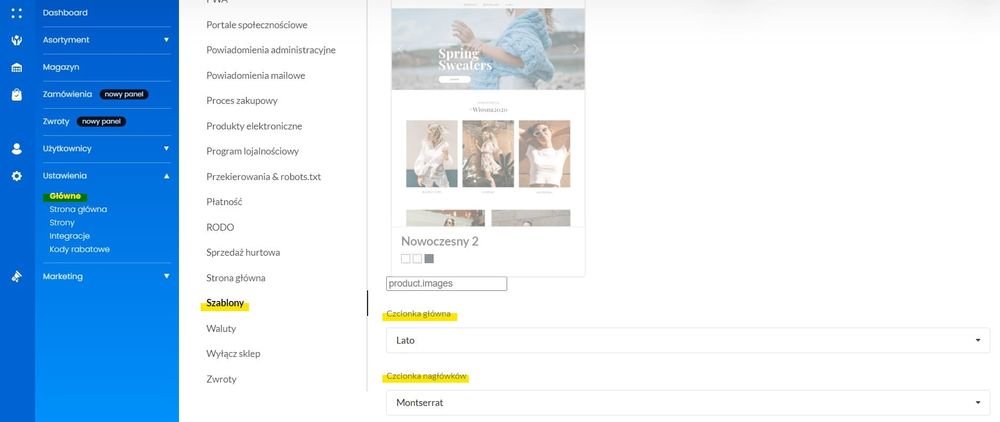Viewport: 1000px width, 422px height.
Task: Open Proces zakupowy settings
Action: [x=242, y=101]
